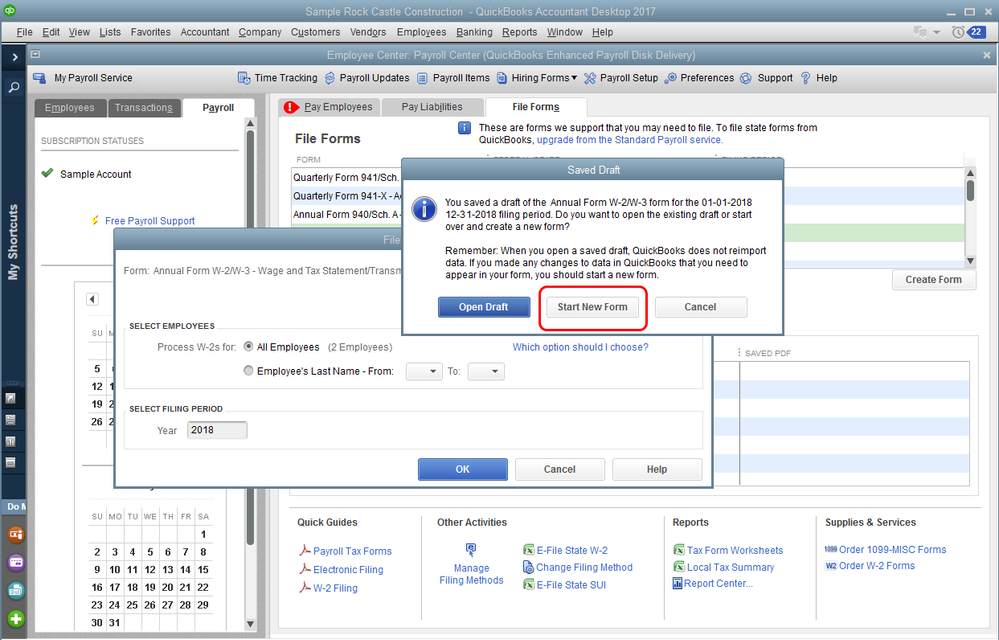This screenshot has height=640, width=999.
Task: Open Time Tracking in the payroll toolbar
Action: (x=278, y=78)
